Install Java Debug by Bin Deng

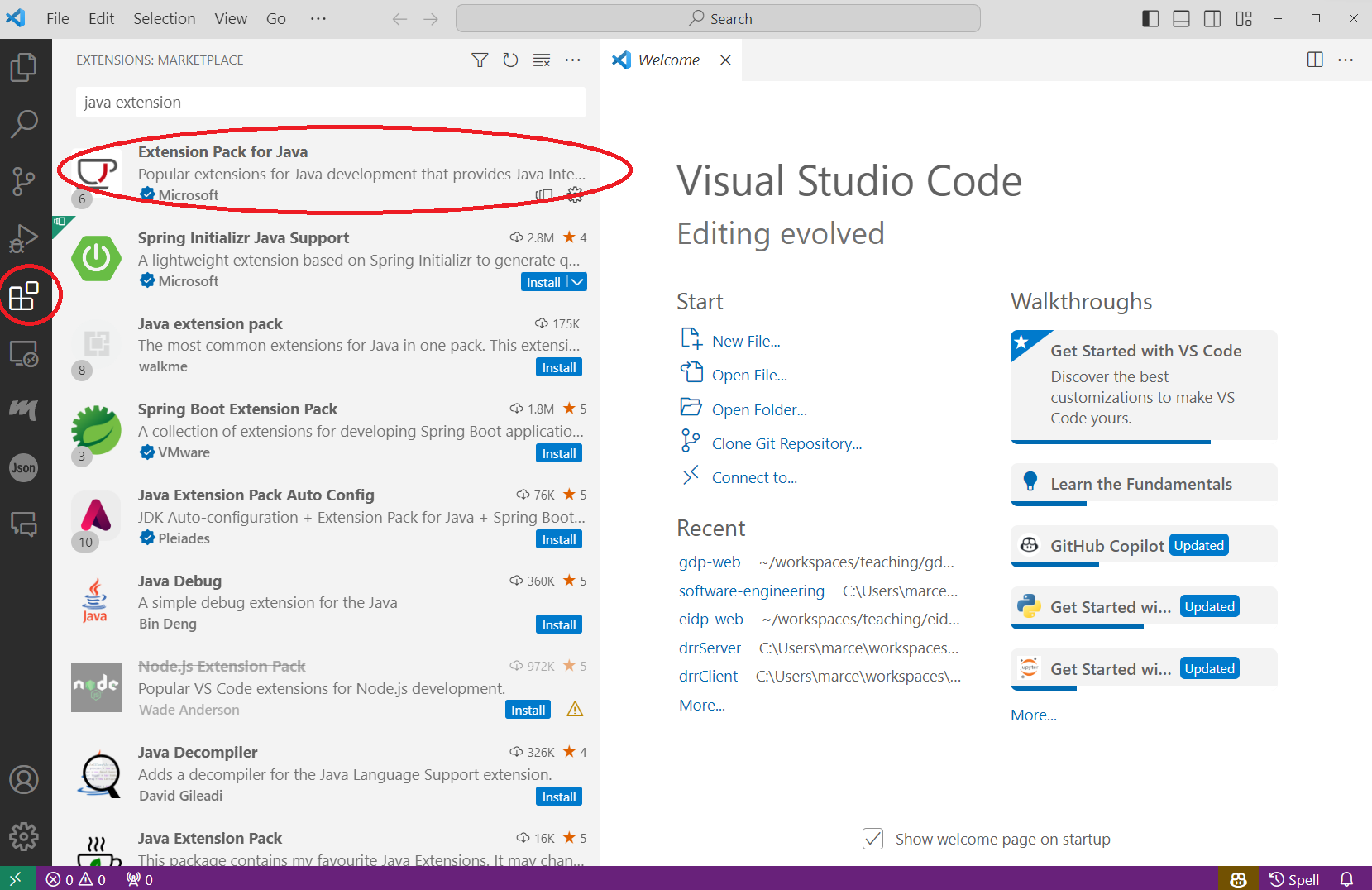[559, 624]
